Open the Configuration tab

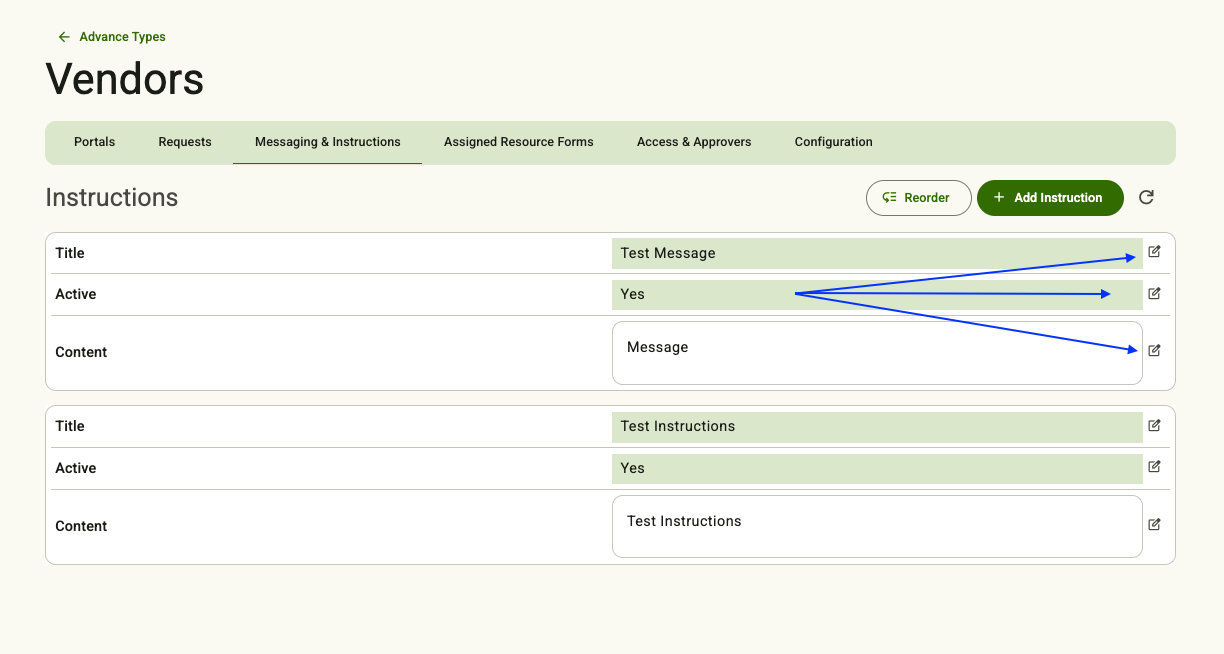click(x=834, y=142)
